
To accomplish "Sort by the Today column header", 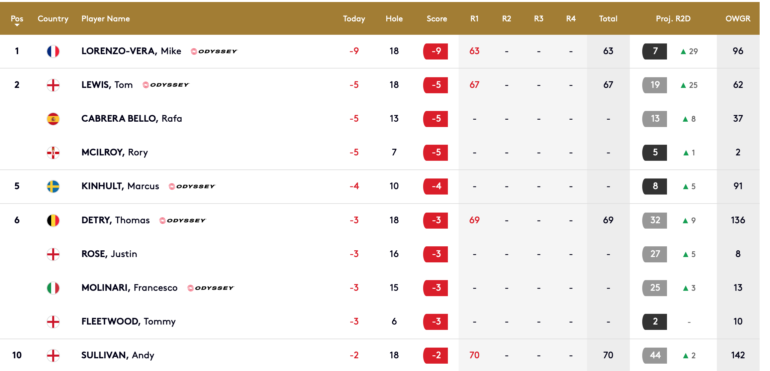I will [354, 19].
